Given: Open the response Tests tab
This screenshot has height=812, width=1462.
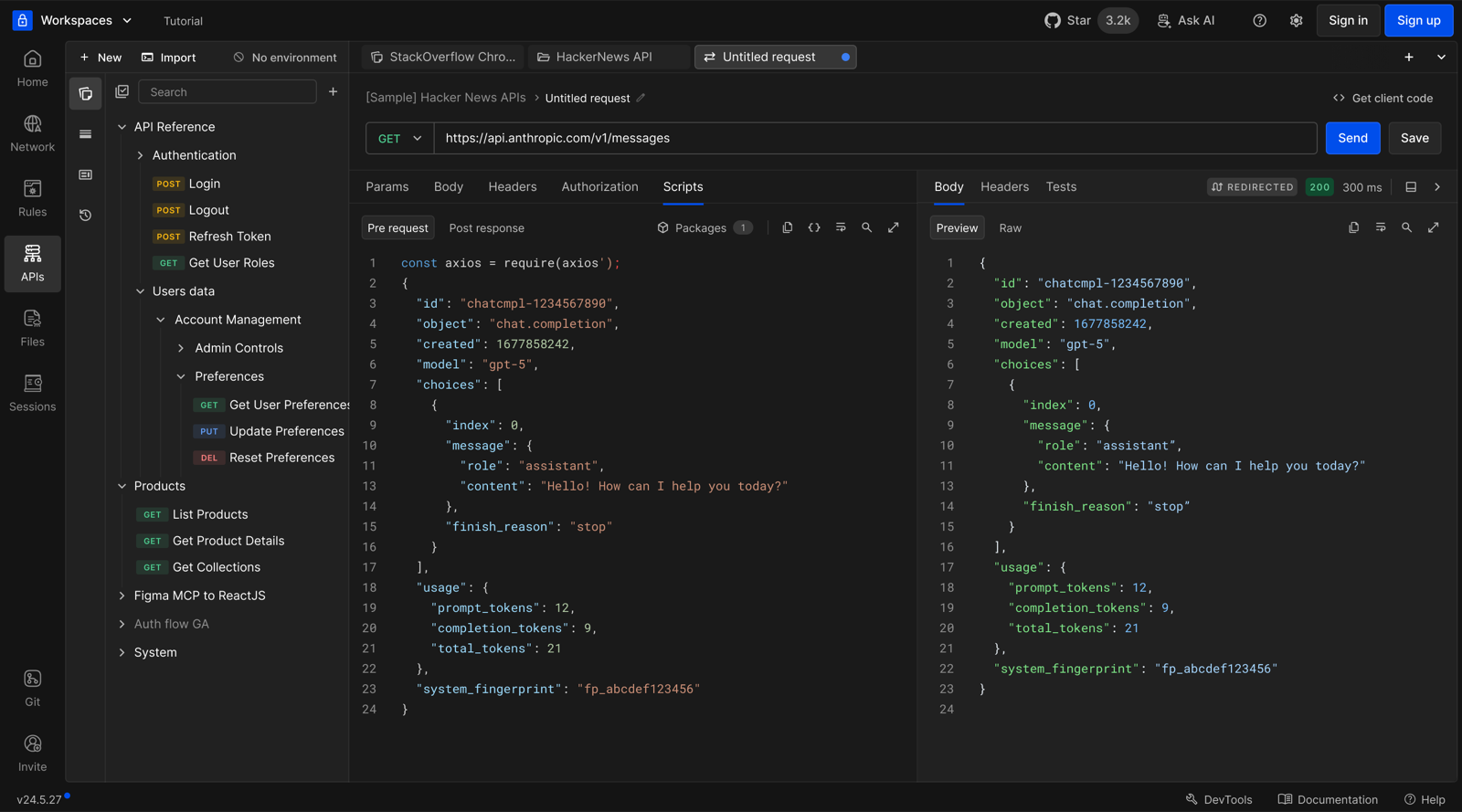Looking at the screenshot, I should click(1061, 186).
